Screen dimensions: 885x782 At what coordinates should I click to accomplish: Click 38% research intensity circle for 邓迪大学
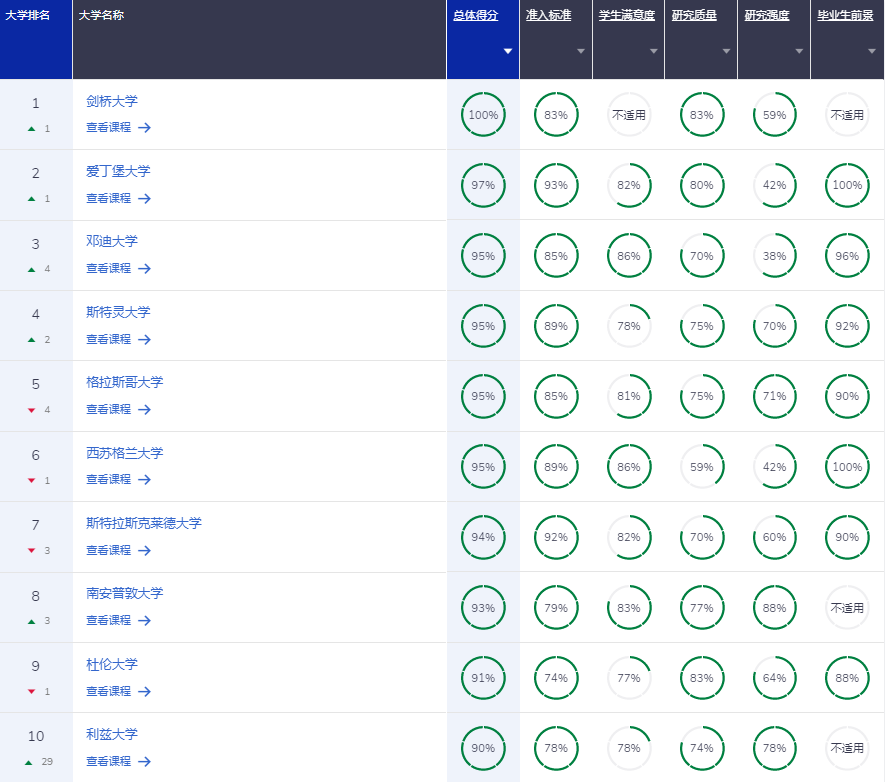point(774,256)
